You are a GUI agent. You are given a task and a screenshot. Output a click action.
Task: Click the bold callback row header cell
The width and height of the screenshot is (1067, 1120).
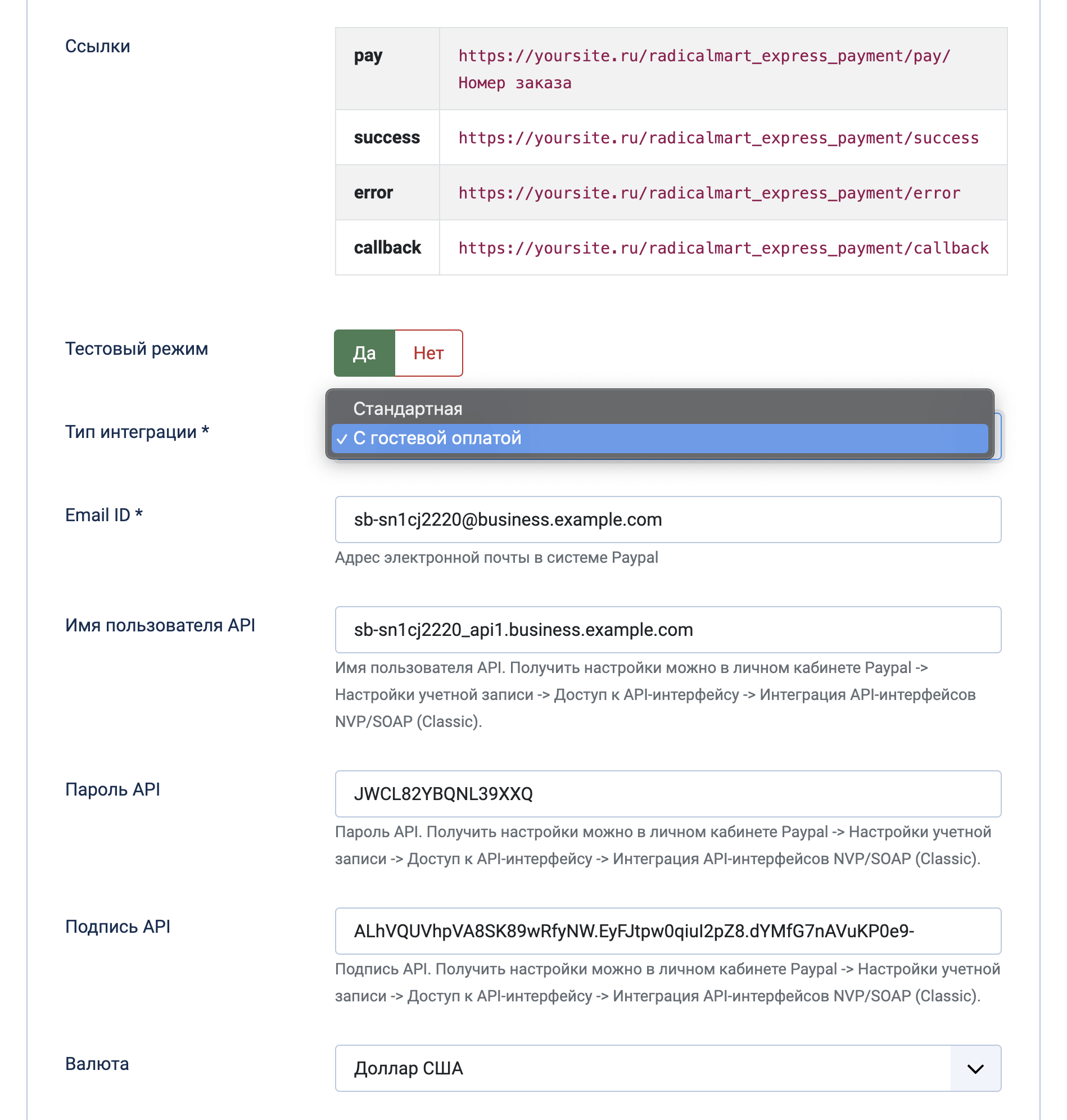point(387,248)
